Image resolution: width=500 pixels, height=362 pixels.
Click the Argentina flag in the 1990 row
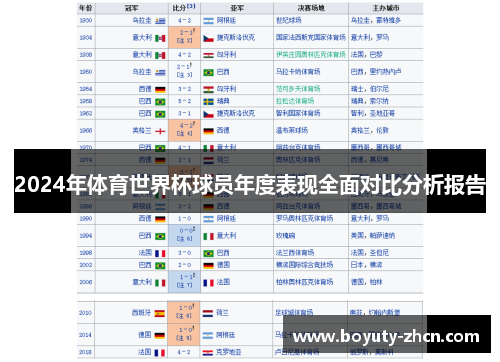click(208, 219)
